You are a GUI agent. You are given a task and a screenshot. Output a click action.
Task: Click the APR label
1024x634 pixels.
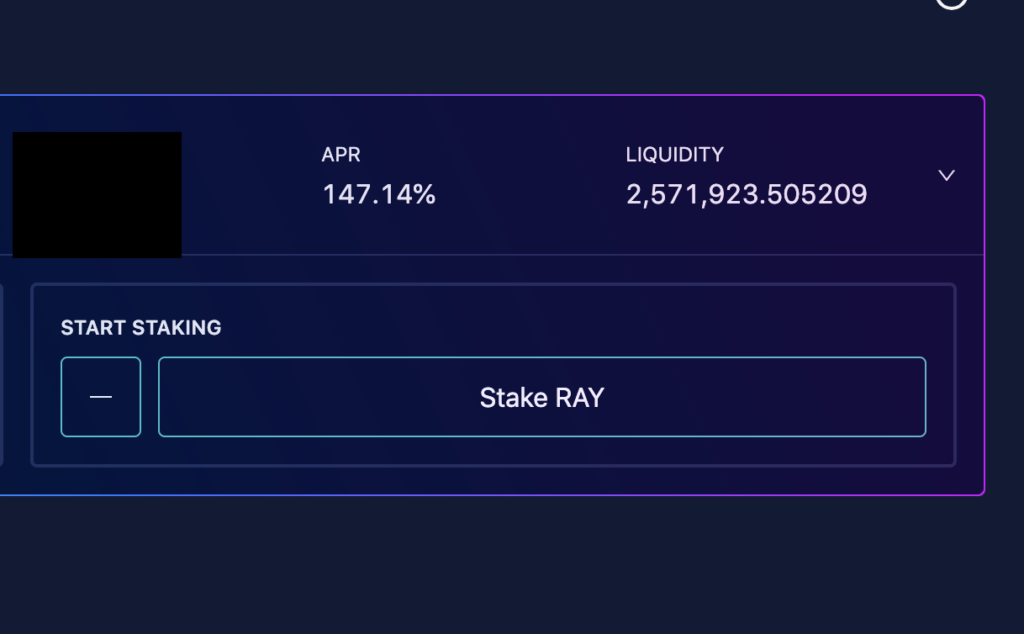[341, 155]
